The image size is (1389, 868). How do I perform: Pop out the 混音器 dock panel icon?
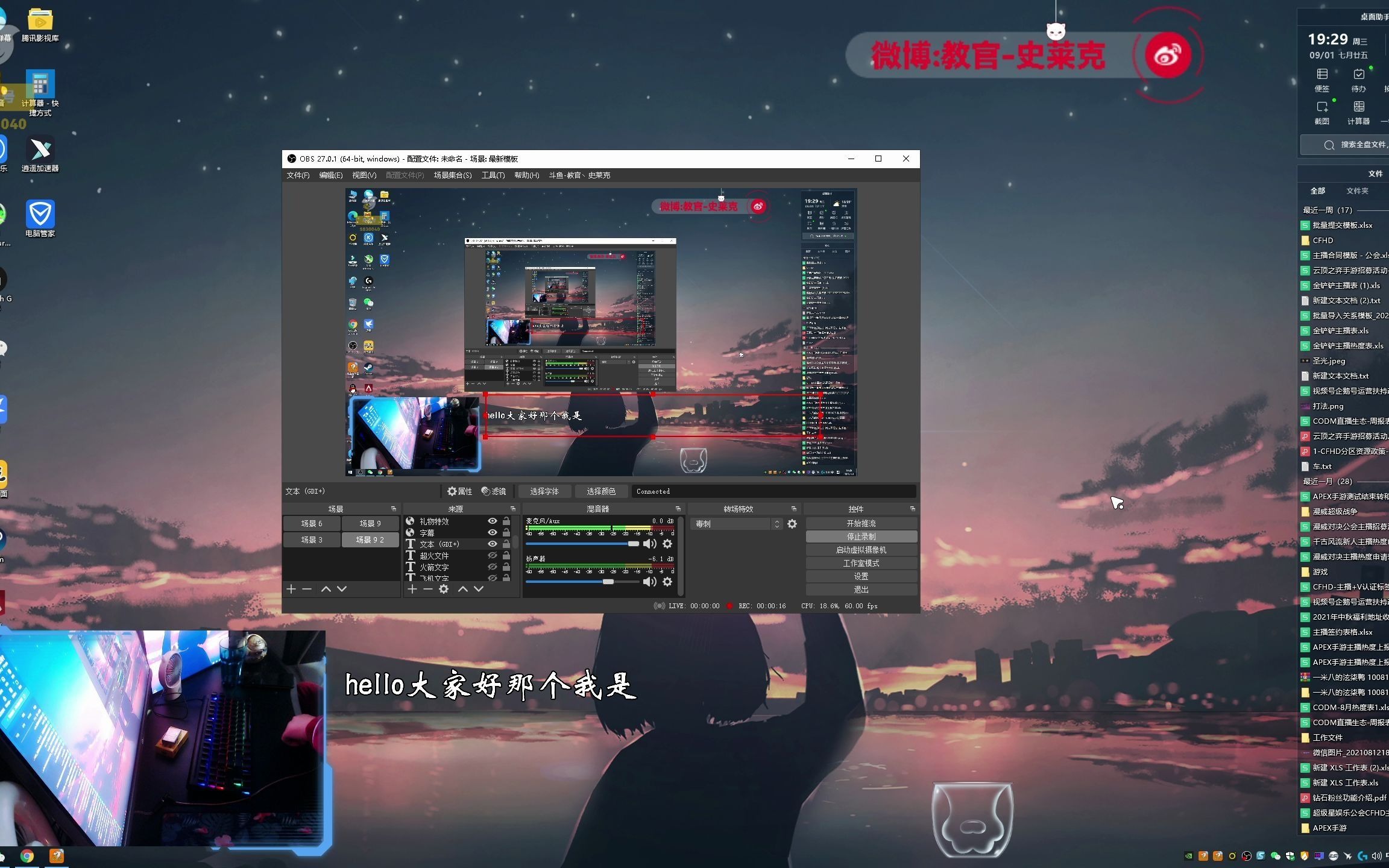[678, 509]
